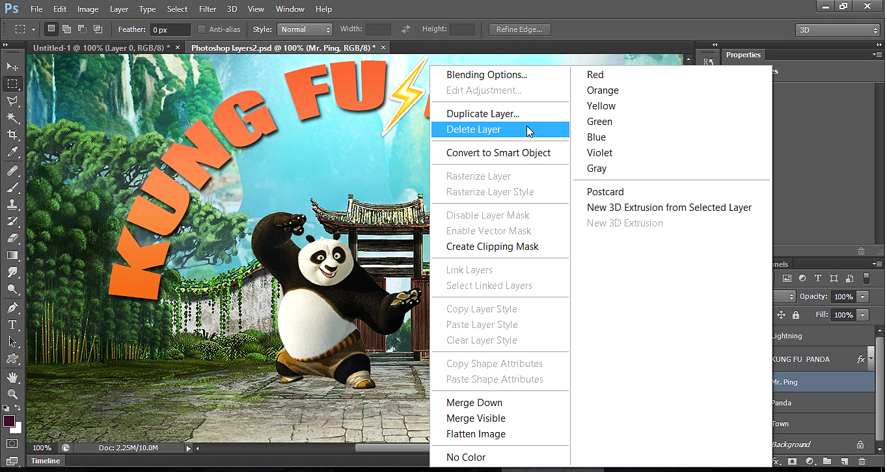Image resolution: width=887 pixels, height=473 pixels.
Task: Open the 3D workspace switcher dropdown
Action: point(838,30)
